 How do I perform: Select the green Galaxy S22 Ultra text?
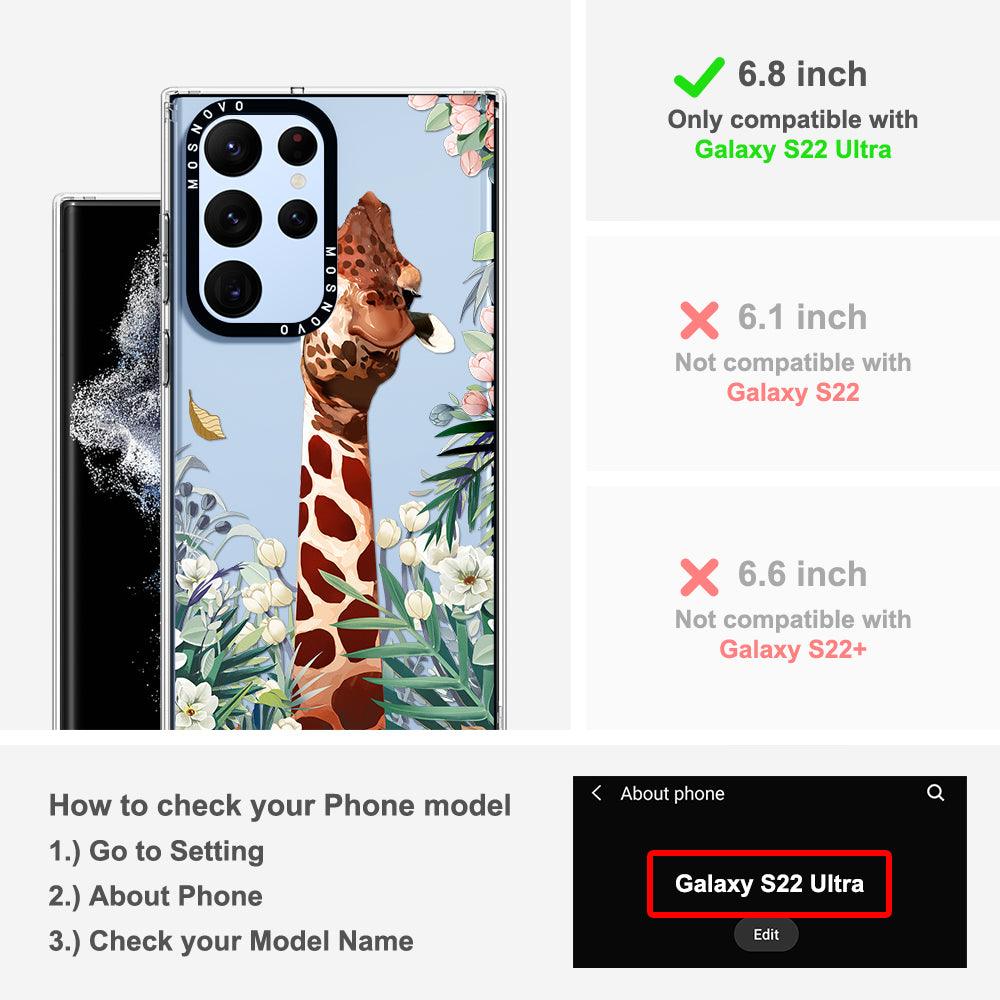[793, 149]
